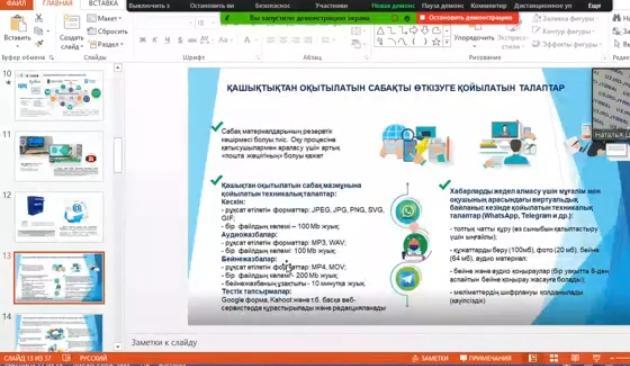Viewport: 630px width, 366px height.
Task: Click the font color A icon
Action: point(247,40)
